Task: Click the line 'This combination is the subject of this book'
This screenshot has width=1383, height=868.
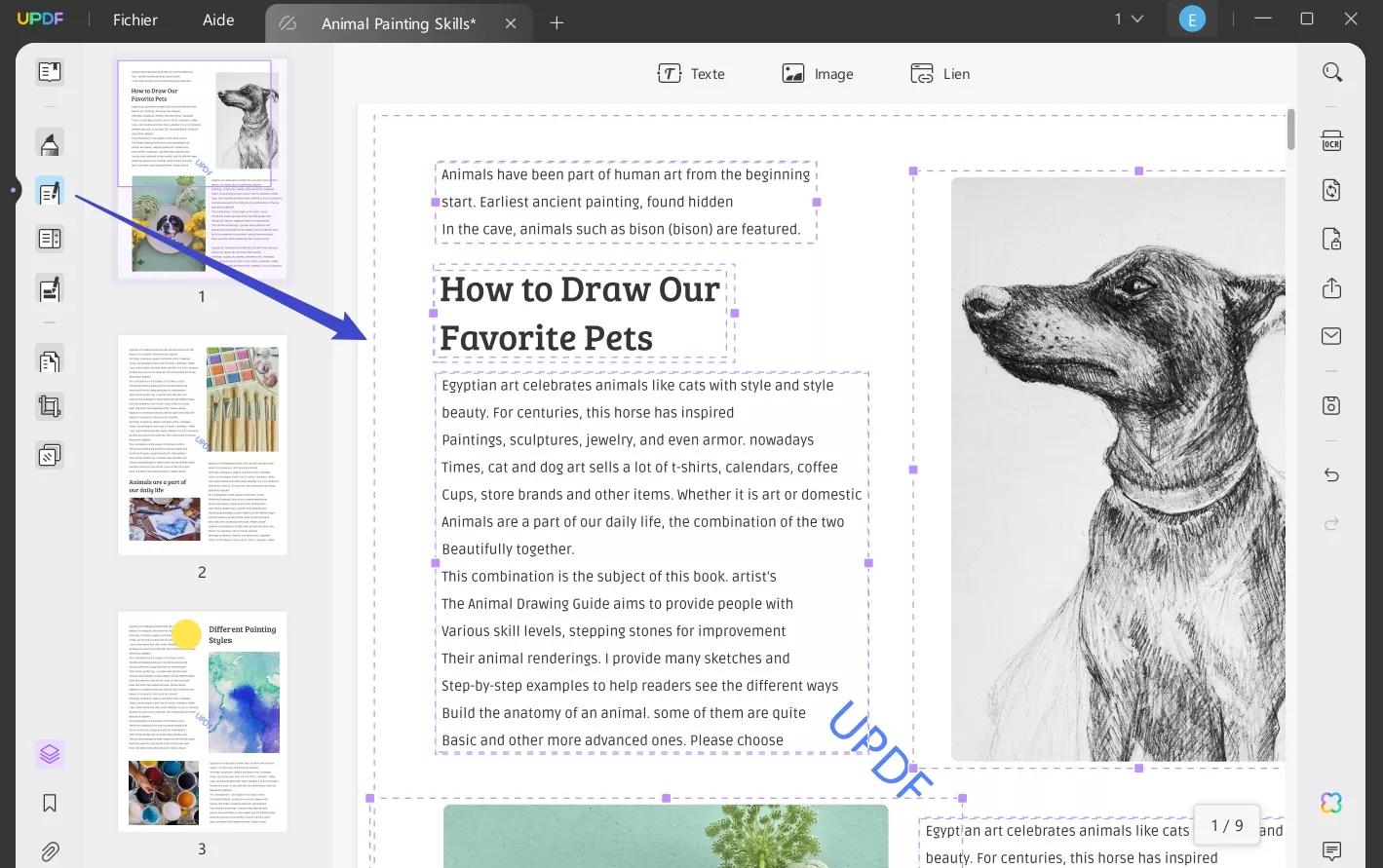Action: (x=608, y=576)
